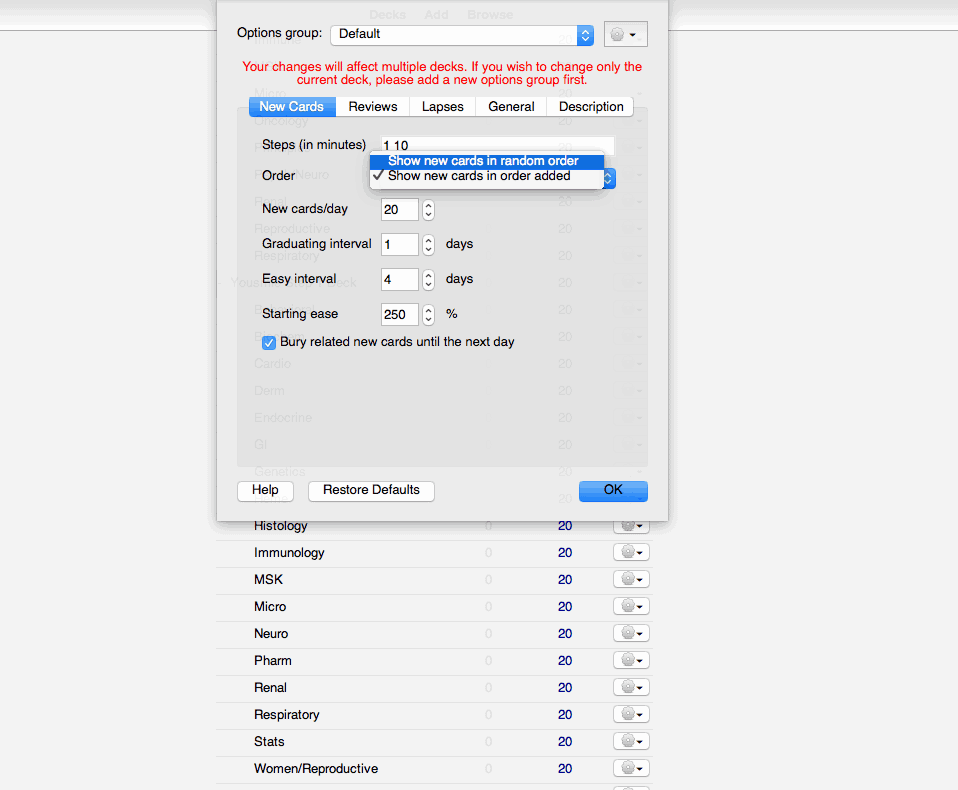Image resolution: width=958 pixels, height=790 pixels.
Task: Open gear menu for Immunology deck
Action: point(631,552)
